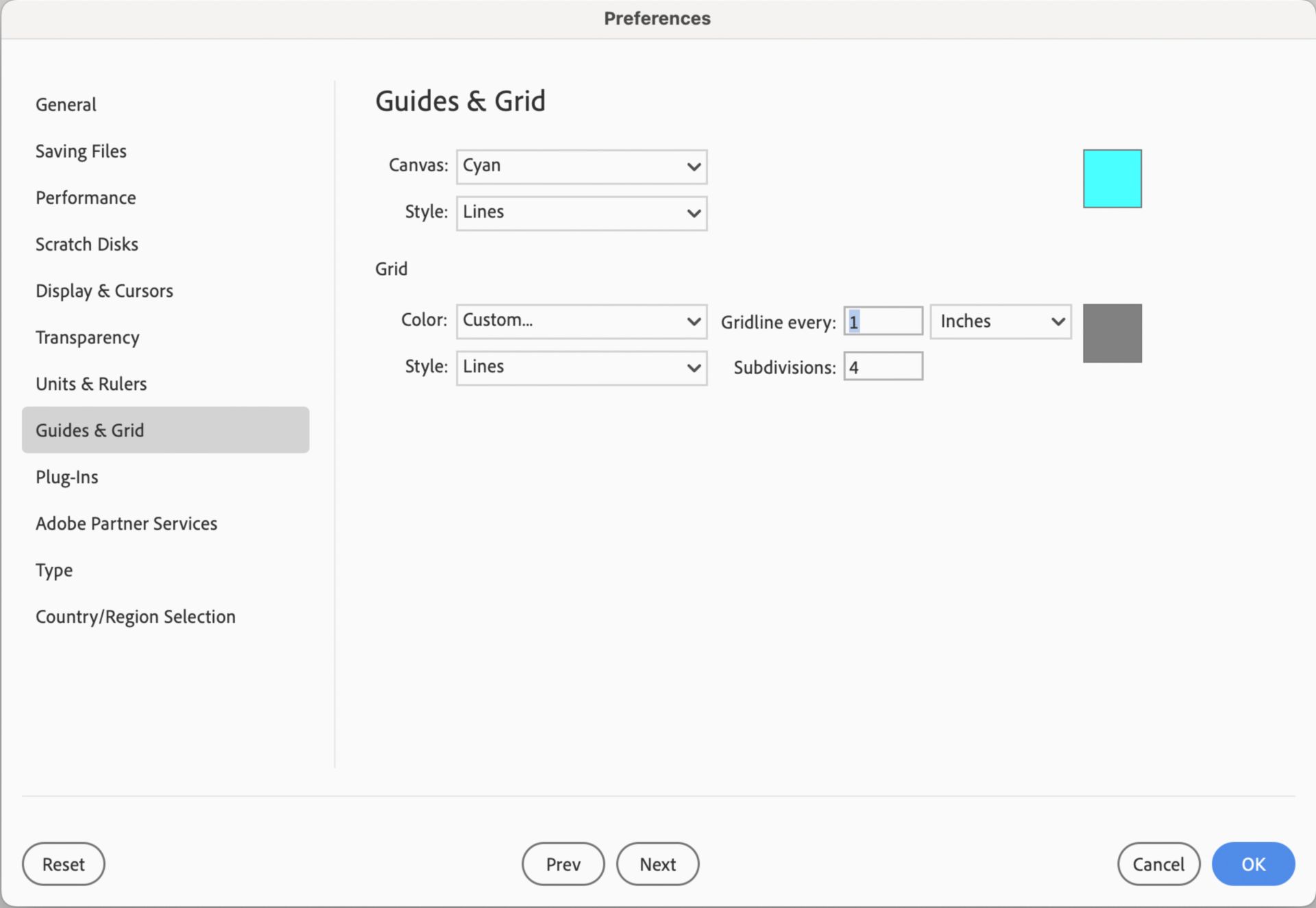
Task: Change the gridline units dropdown from Inches
Action: (1001, 321)
